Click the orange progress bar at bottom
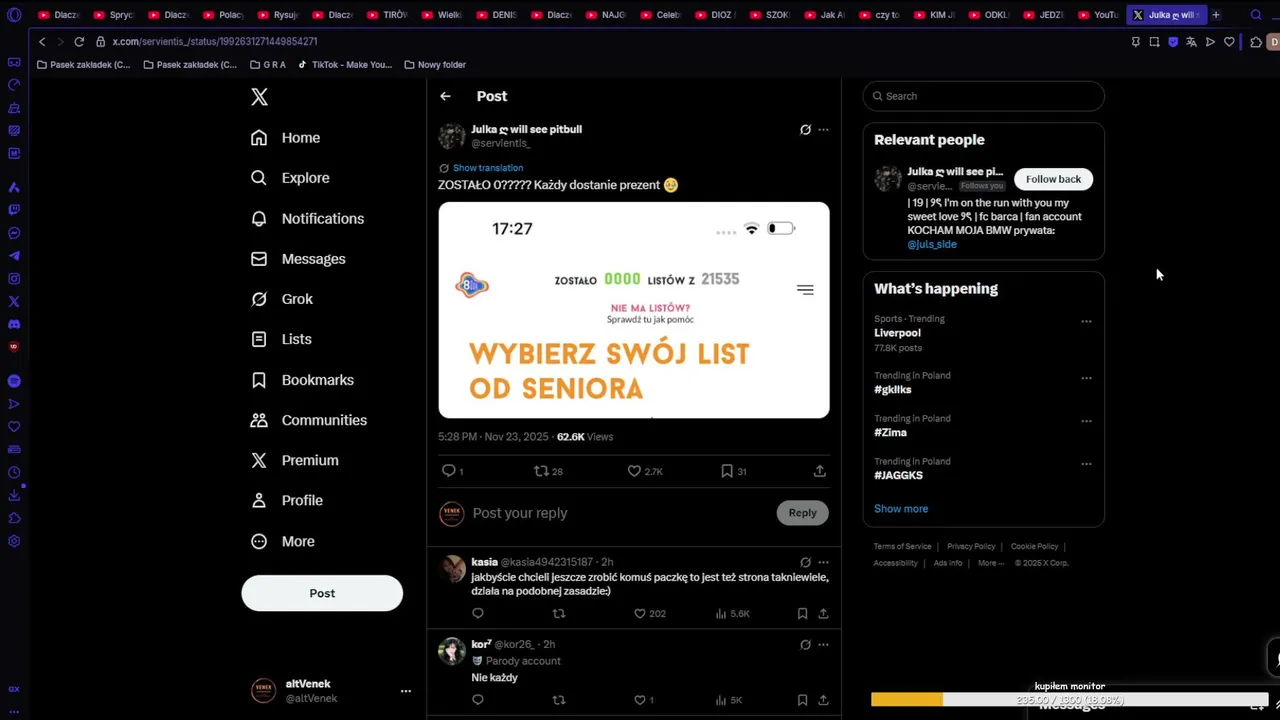The image size is (1280, 720). tap(907, 700)
